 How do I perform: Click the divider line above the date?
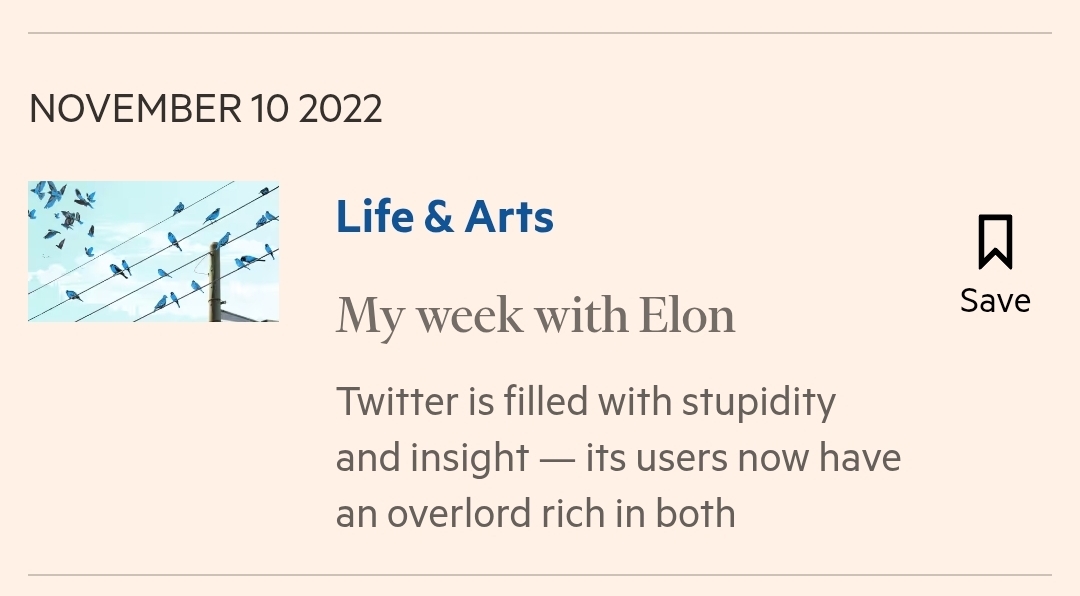pos(540,33)
